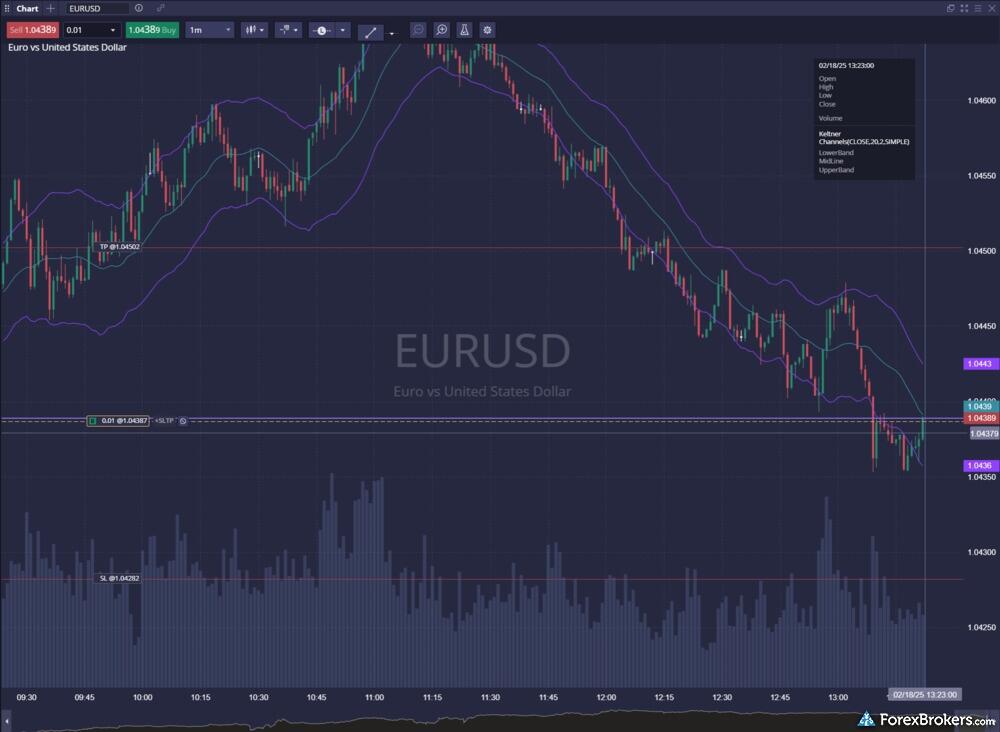The width and height of the screenshot is (1000, 732).
Task: Click the Volume legend entry
Action: click(x=830, y=119)
